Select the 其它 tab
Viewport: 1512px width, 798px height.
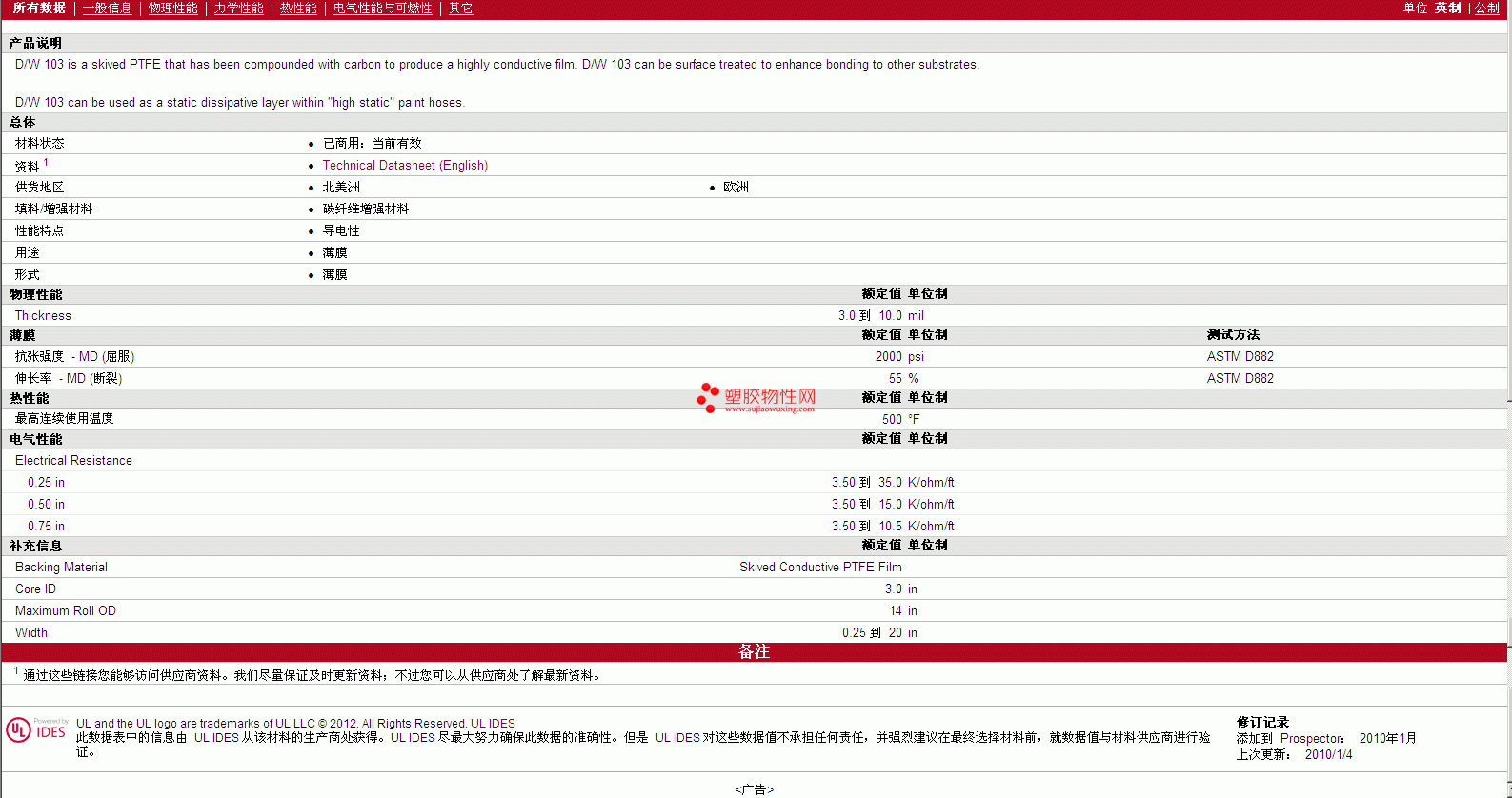pos(461,9)
